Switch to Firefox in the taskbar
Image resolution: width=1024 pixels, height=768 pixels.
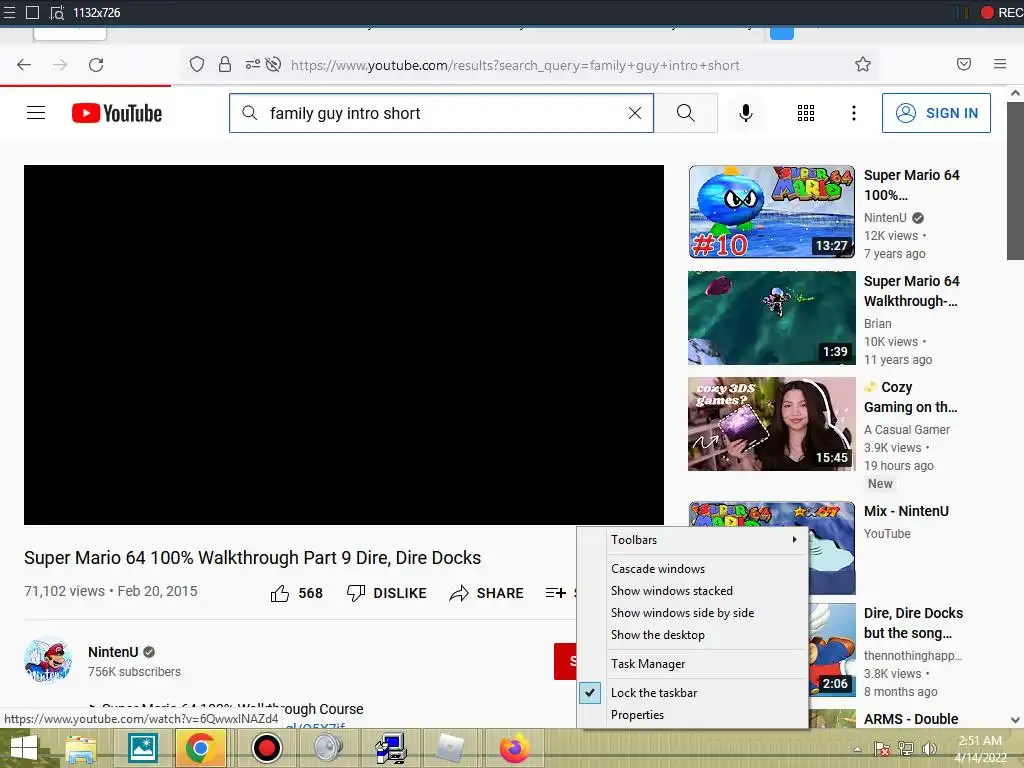pos(515,748)
